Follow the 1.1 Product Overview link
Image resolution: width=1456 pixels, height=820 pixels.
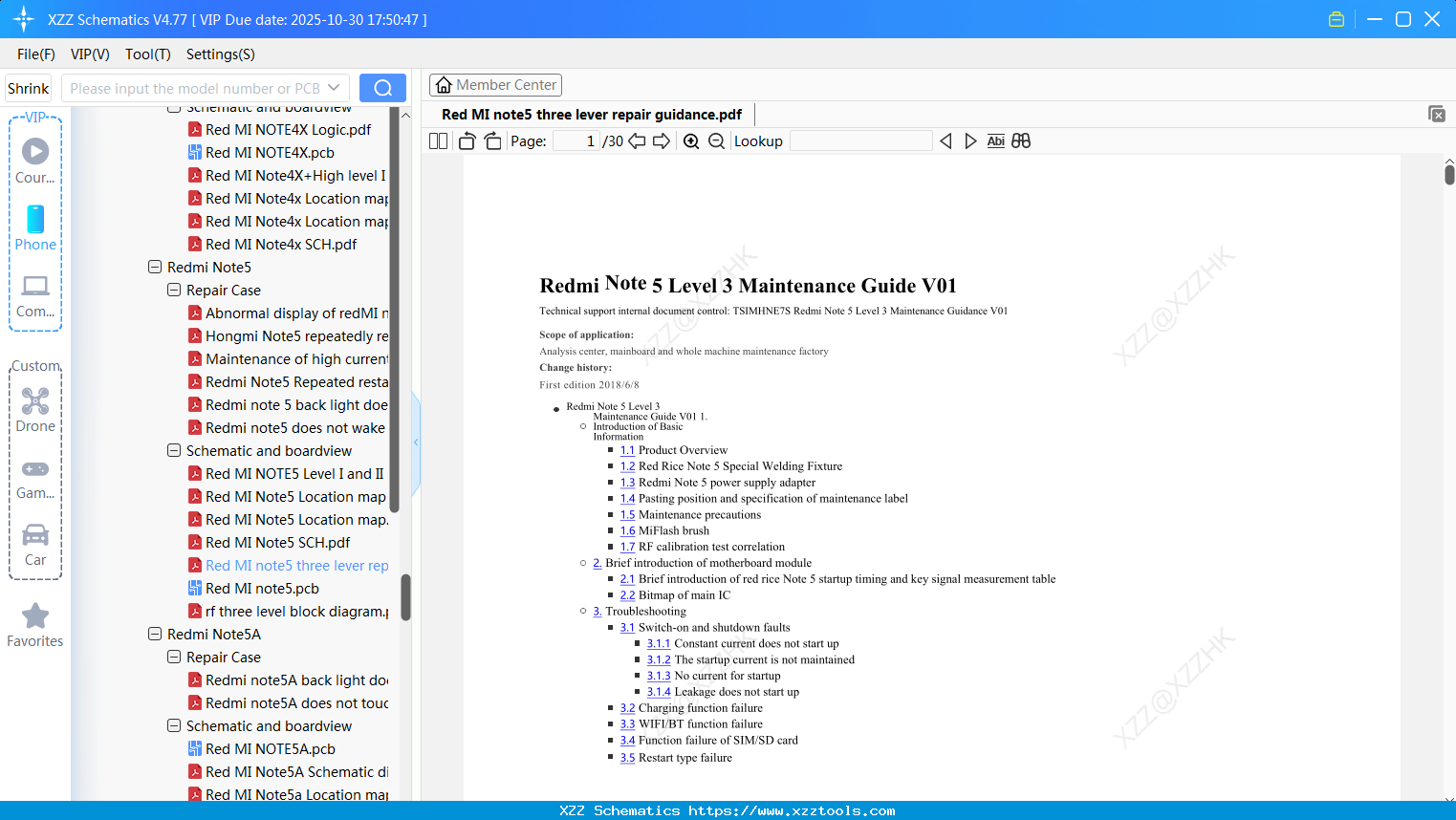(627, 450)
